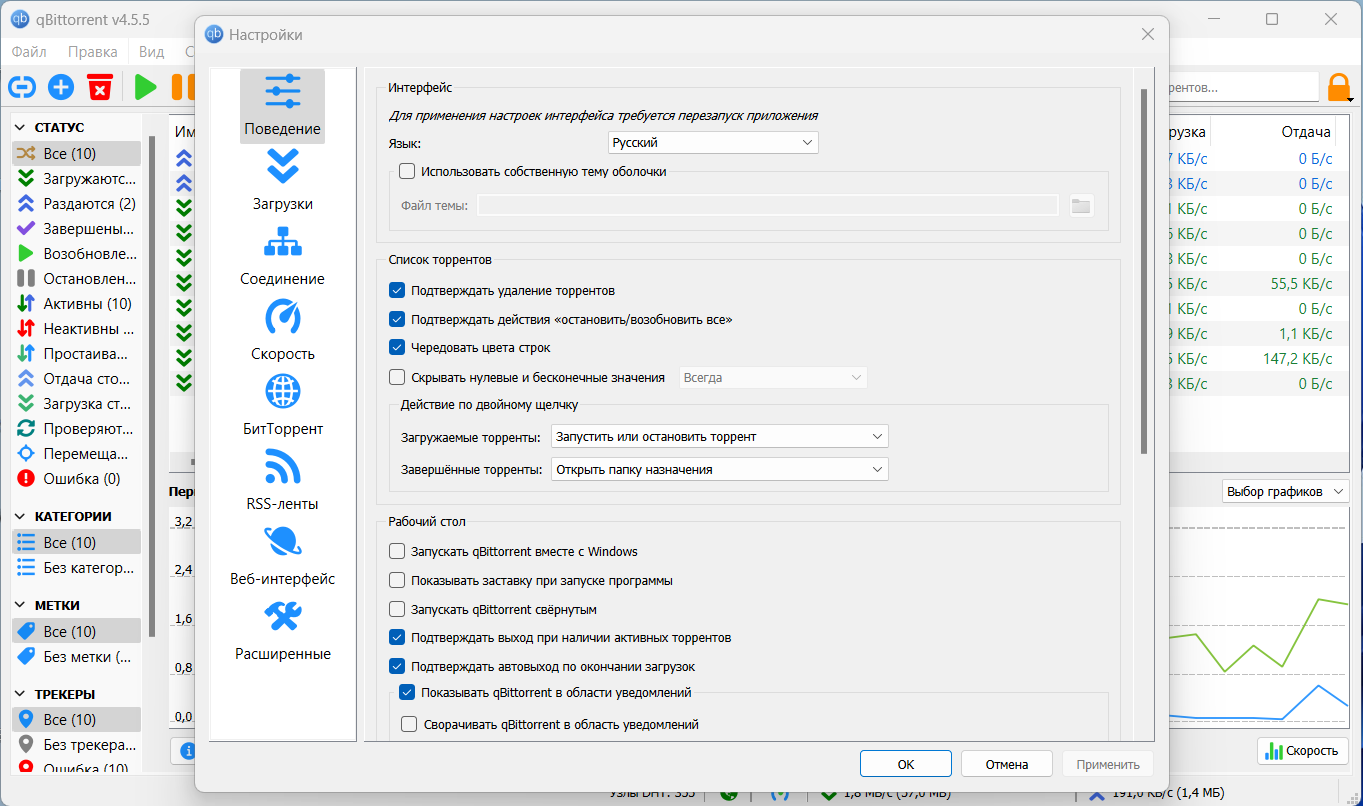Select Завершены status filter in sidebar
Screen dimensions: 1363x806
(77, 228)
